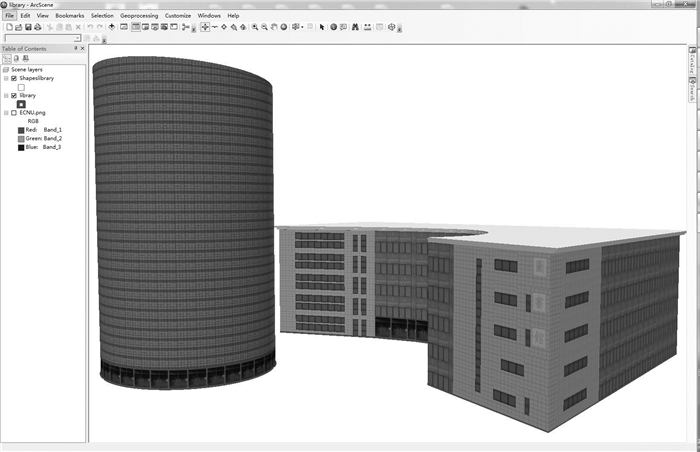
Task: Uncheck the Shapeslibrary layer checkbox
Action: [14, 78]
